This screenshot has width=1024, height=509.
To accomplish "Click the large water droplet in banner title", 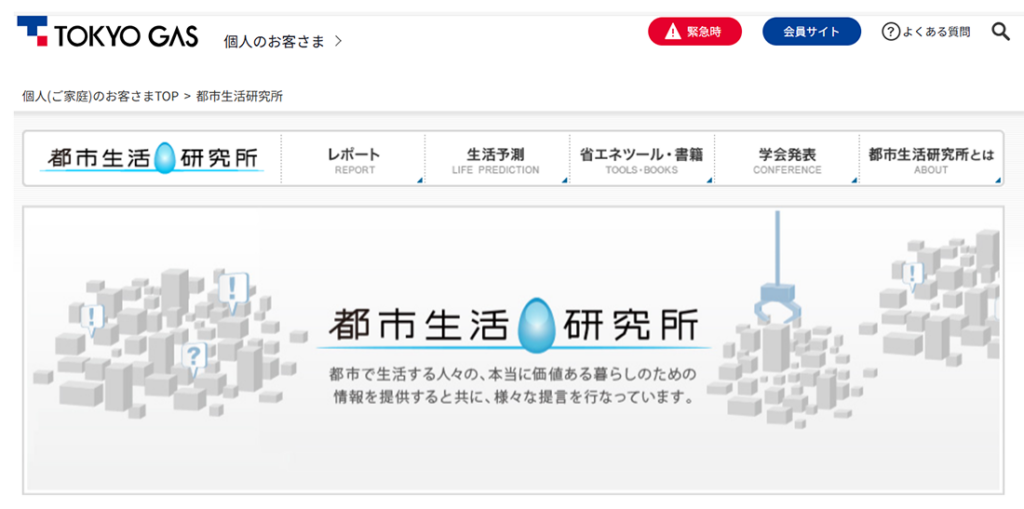I will (537, 321).
